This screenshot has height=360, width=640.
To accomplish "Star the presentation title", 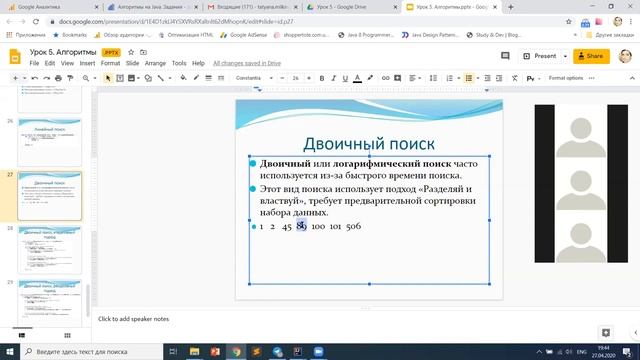I will pyautogui.click(x=131, y=52).
